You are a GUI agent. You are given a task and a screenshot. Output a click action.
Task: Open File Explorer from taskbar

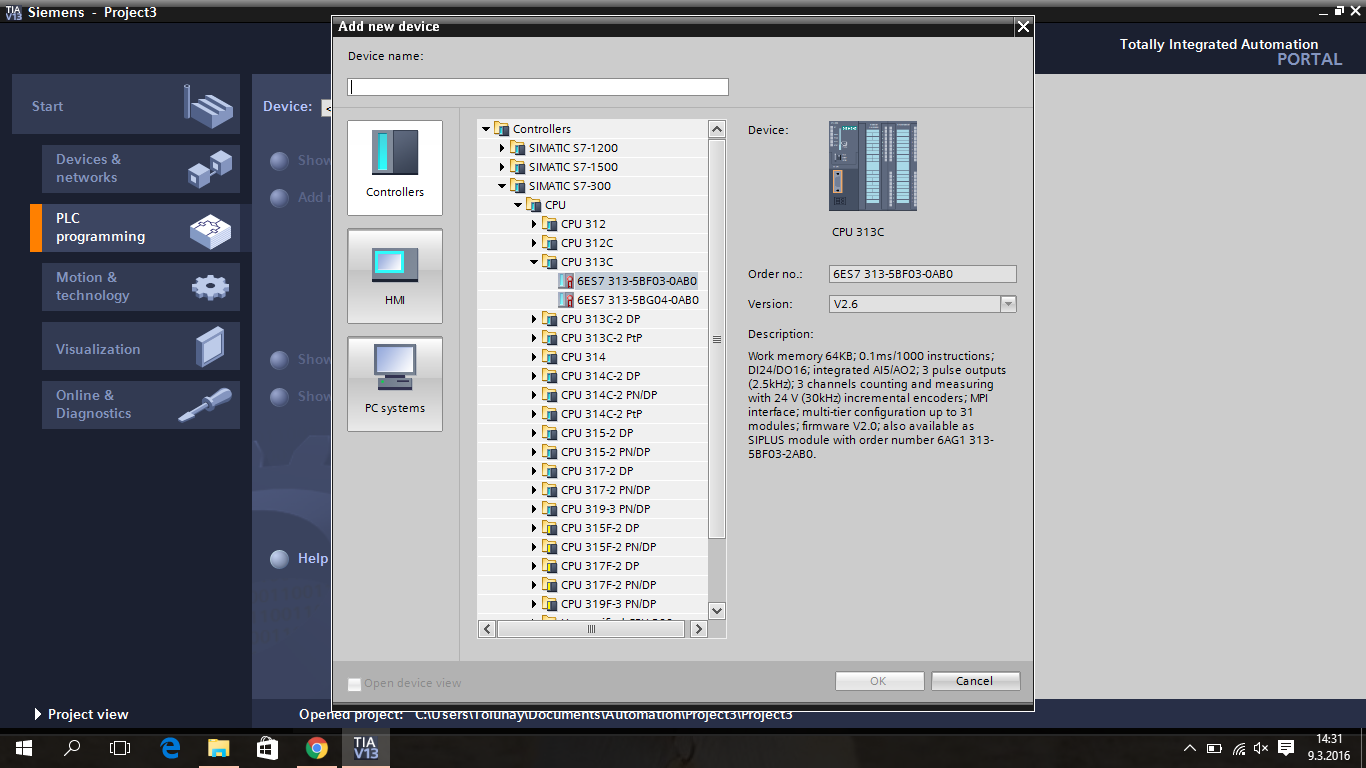tap(218, 748)
